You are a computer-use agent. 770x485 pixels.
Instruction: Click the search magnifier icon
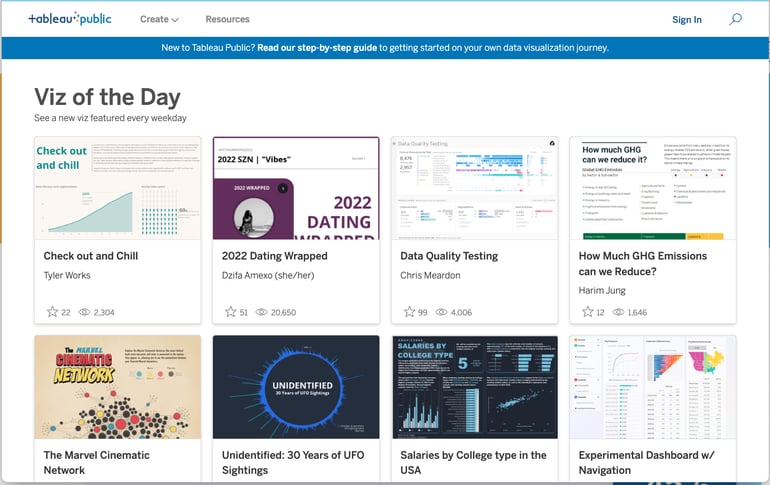[x=735, y=19]
